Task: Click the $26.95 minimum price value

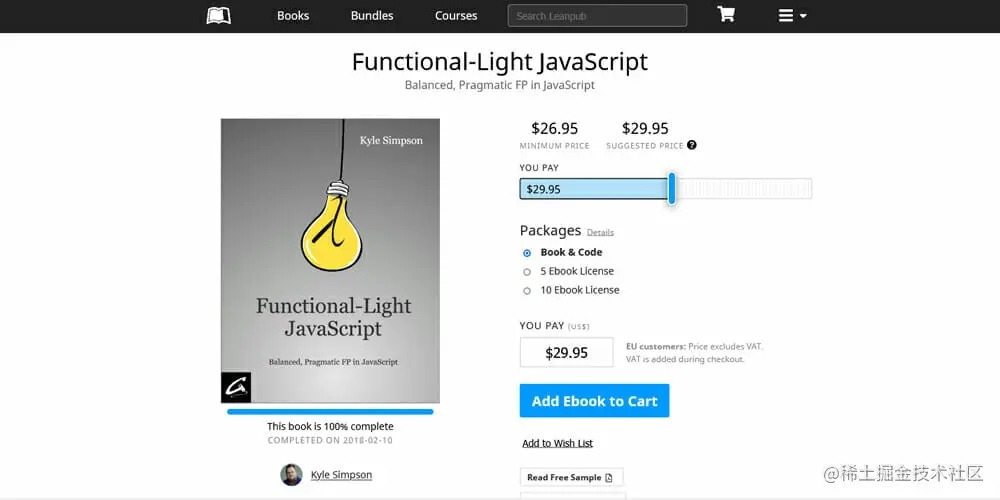Action: click(x=555, y=129)
